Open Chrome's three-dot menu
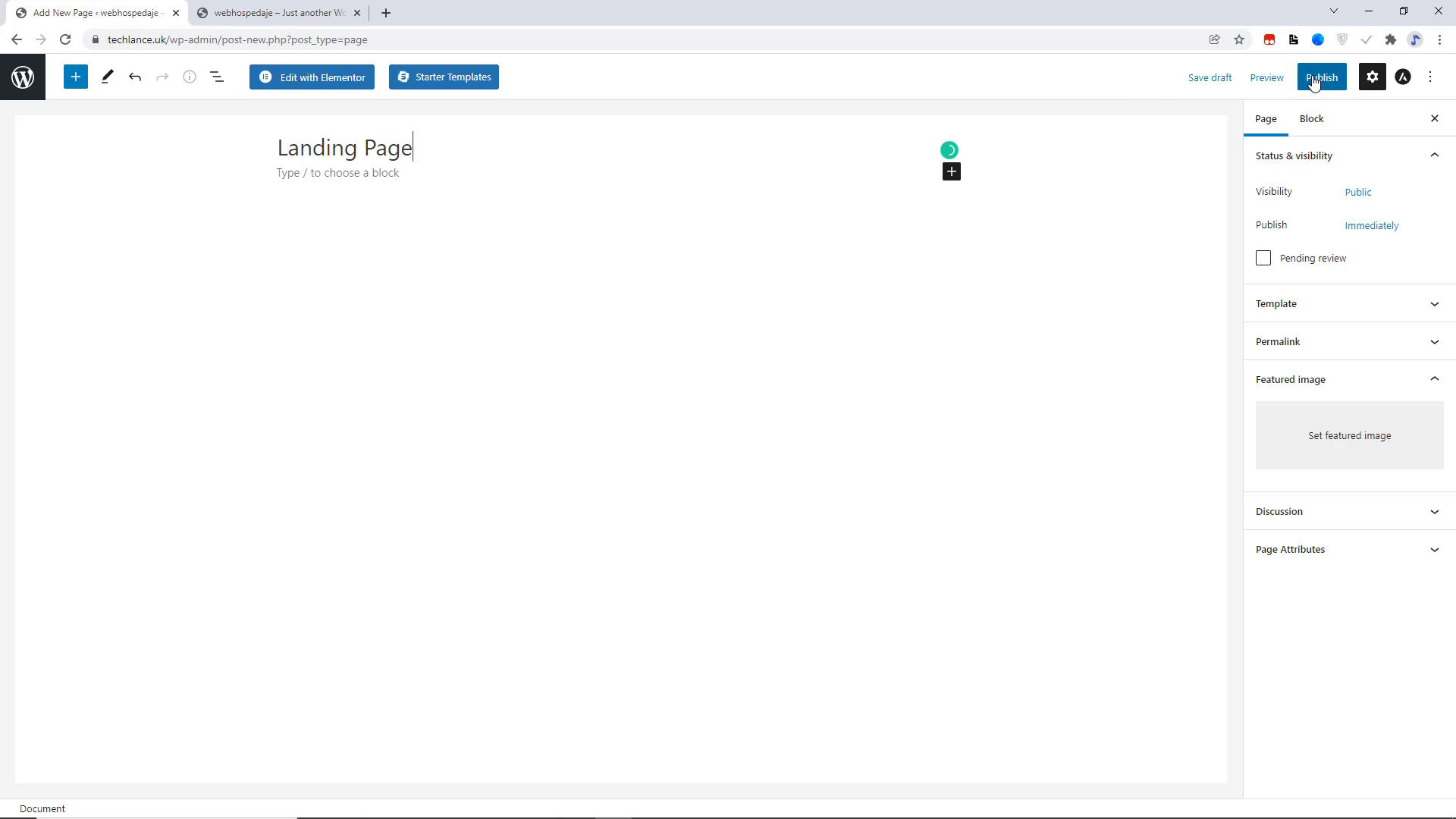 (x=1439, y=39)
